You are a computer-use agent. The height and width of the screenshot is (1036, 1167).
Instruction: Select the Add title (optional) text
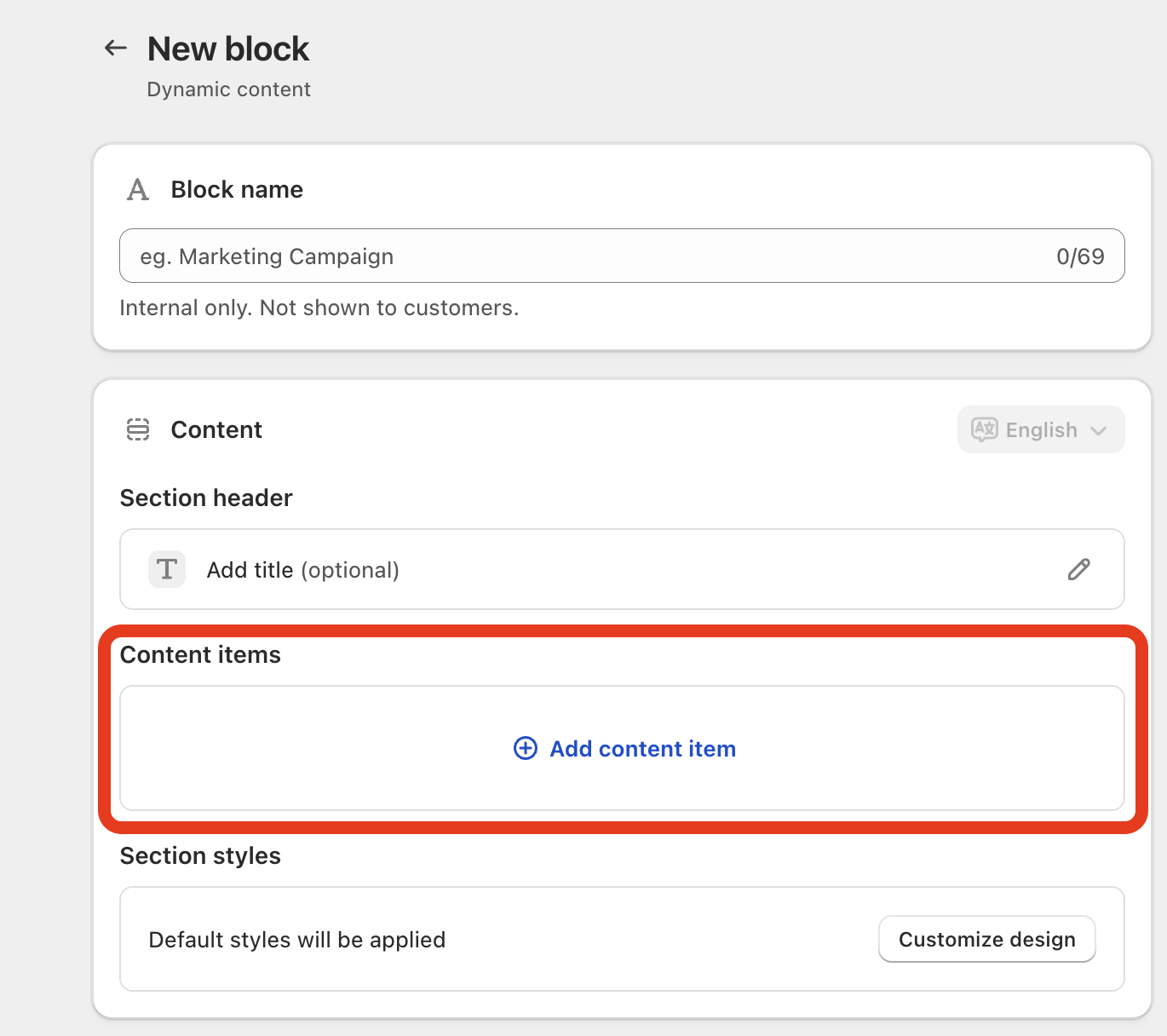click(x=302, y=570)
